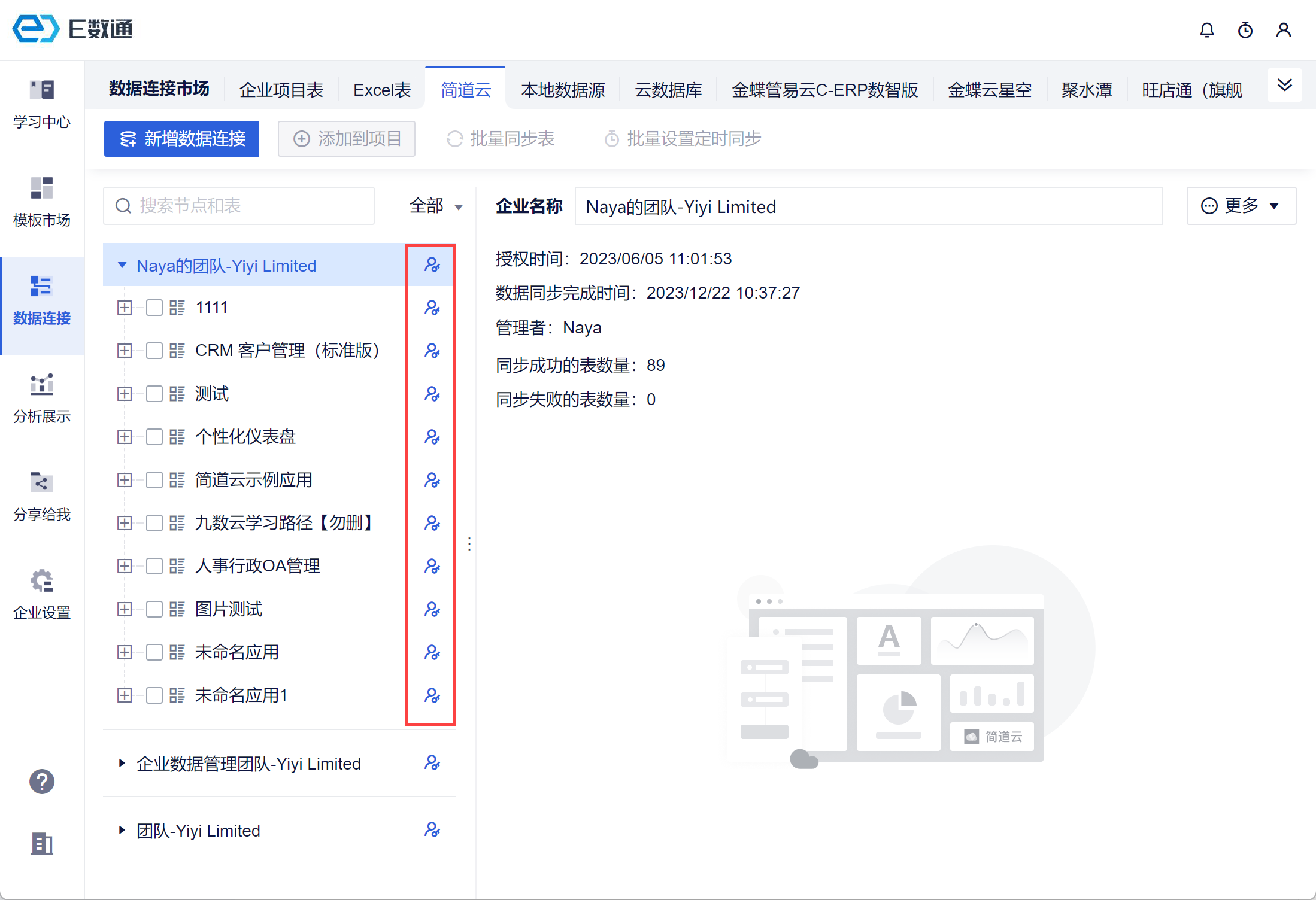Click the 新增数据连接 button
Screen dimensions: 1316x900
[x=181, y=139]
